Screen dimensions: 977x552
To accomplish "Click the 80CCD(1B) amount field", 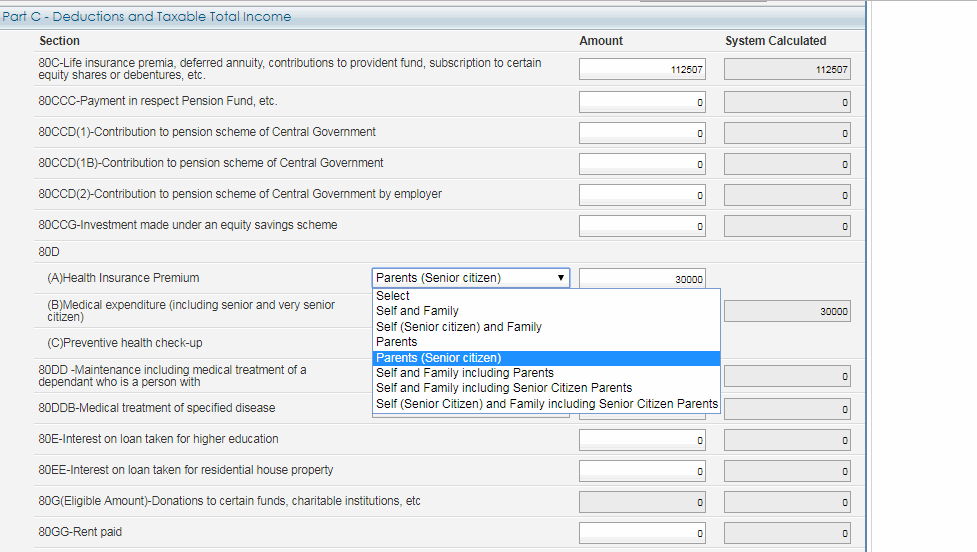I will 642,164.
